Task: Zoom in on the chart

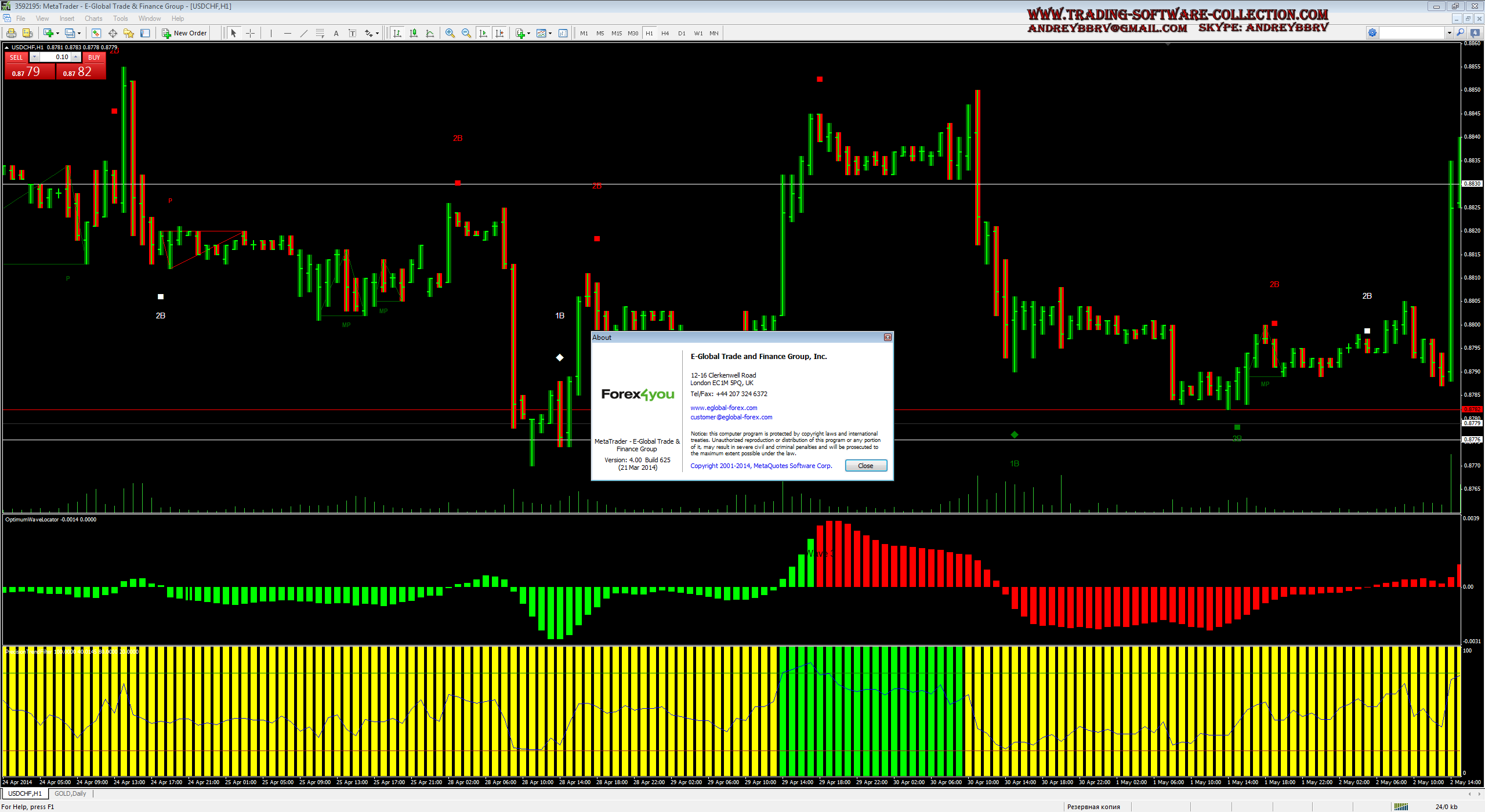Action: point(450,33)
